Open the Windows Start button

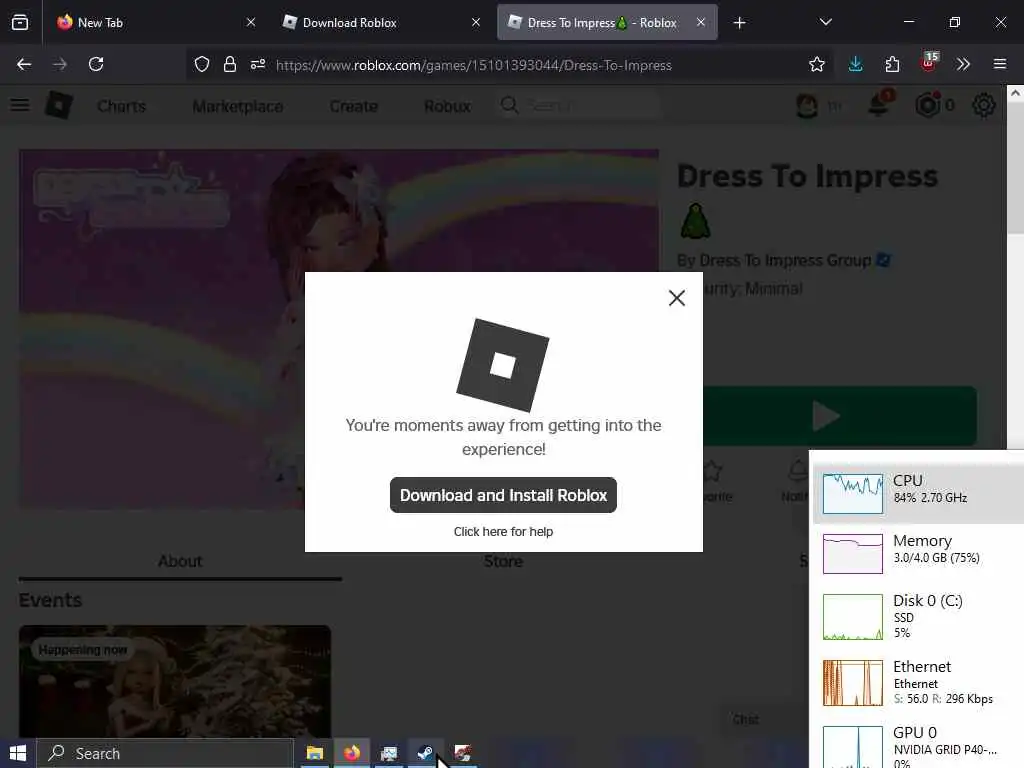pyautogui.click(x=18, y=754)
